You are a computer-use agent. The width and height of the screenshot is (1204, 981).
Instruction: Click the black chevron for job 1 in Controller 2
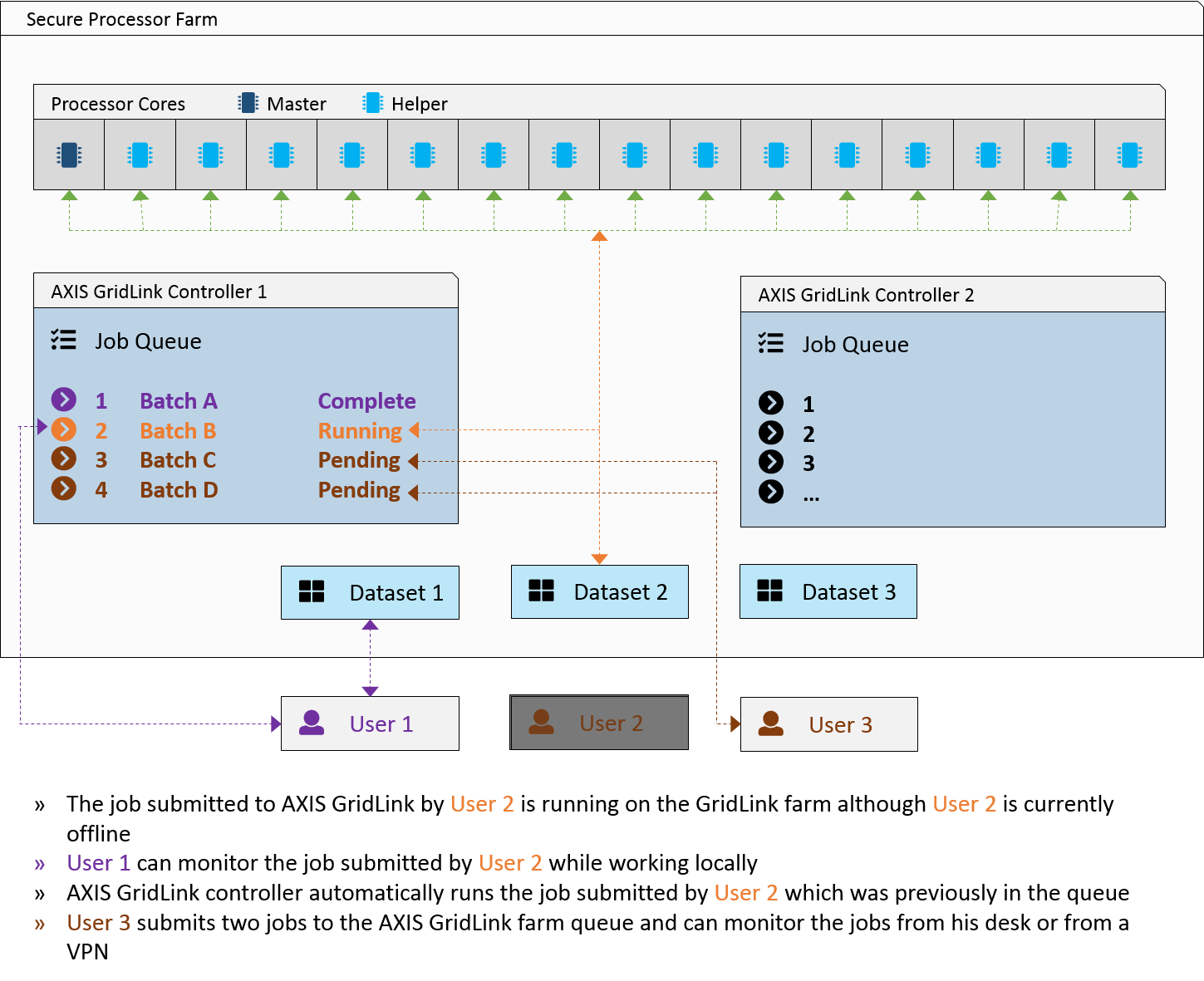pyautogui.click(x=771, y=403)
